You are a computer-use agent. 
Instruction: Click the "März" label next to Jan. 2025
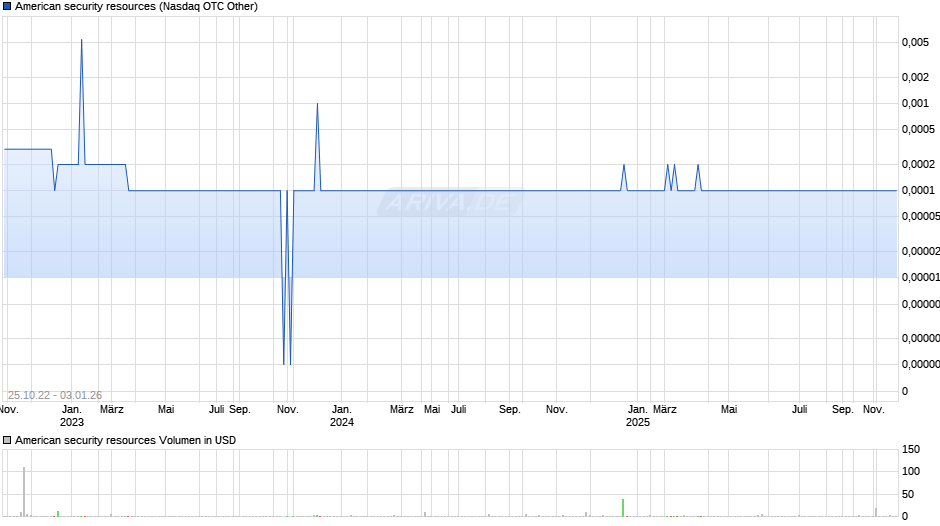pos(665,410)
